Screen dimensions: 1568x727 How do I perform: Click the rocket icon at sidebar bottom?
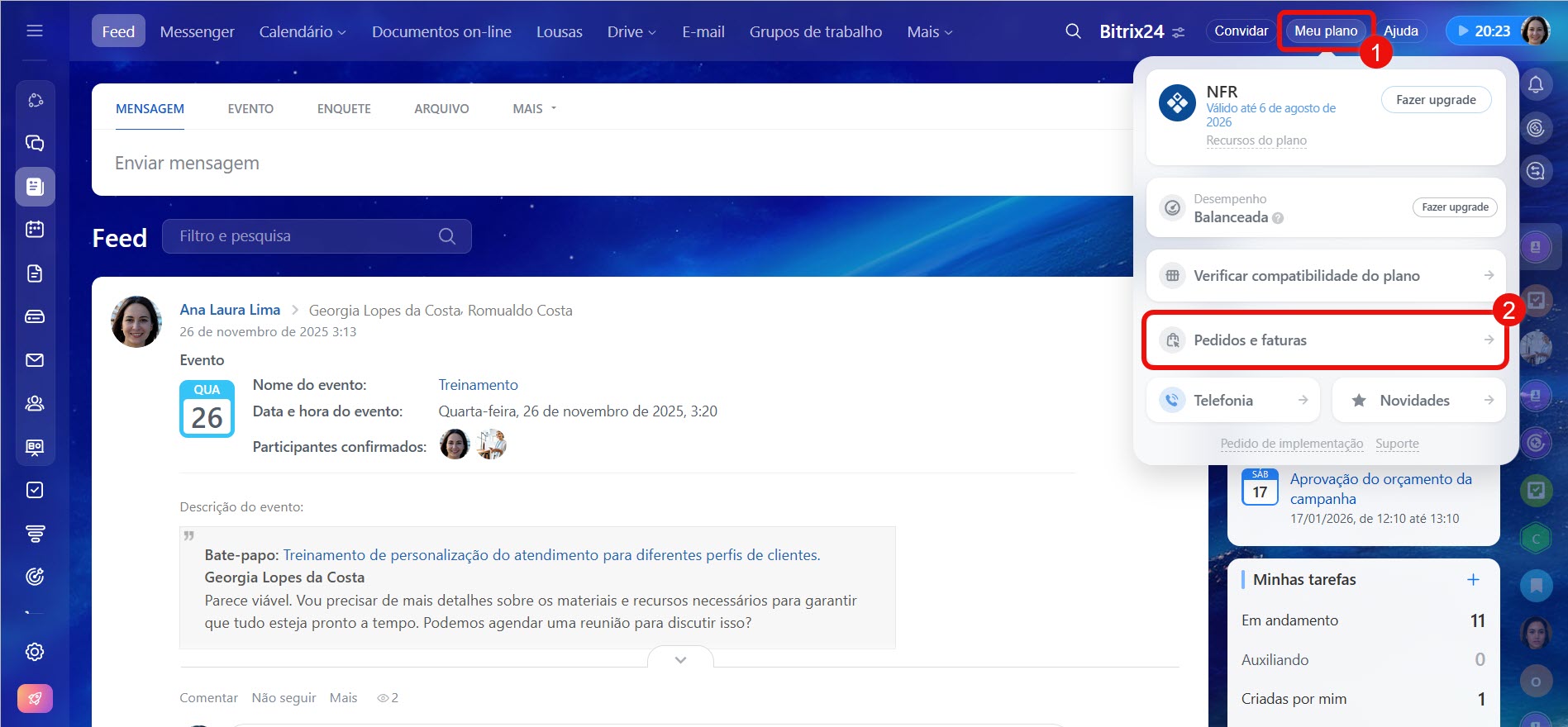(35, 698)
